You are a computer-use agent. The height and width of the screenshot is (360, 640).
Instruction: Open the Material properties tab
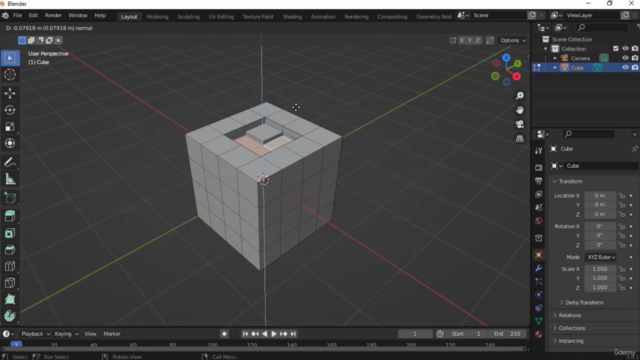pyautogui.click(x=539, y=334)
